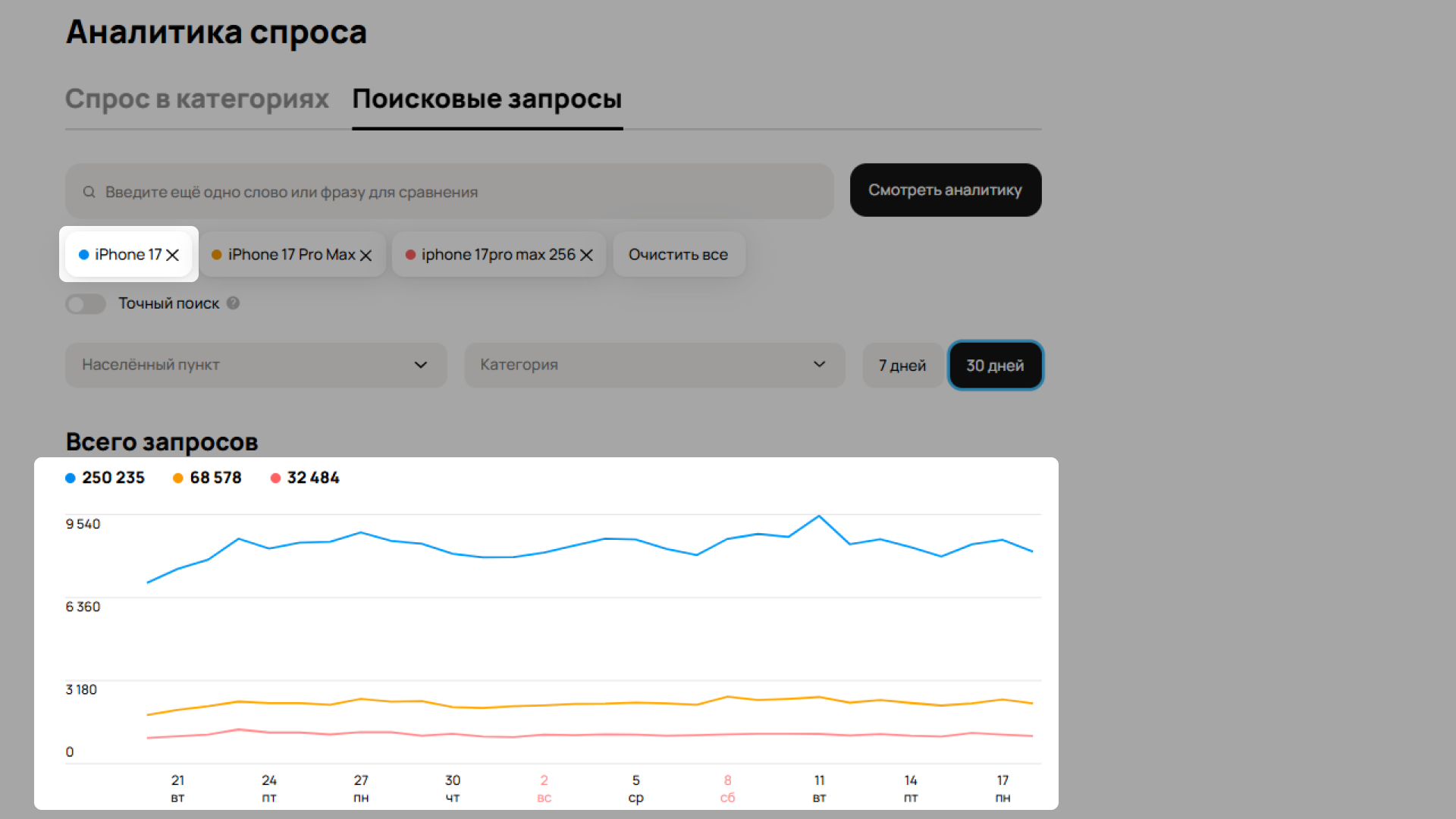Switch to Спрос в категориях tab
1456x819 pixels.
tap(197, 99)
